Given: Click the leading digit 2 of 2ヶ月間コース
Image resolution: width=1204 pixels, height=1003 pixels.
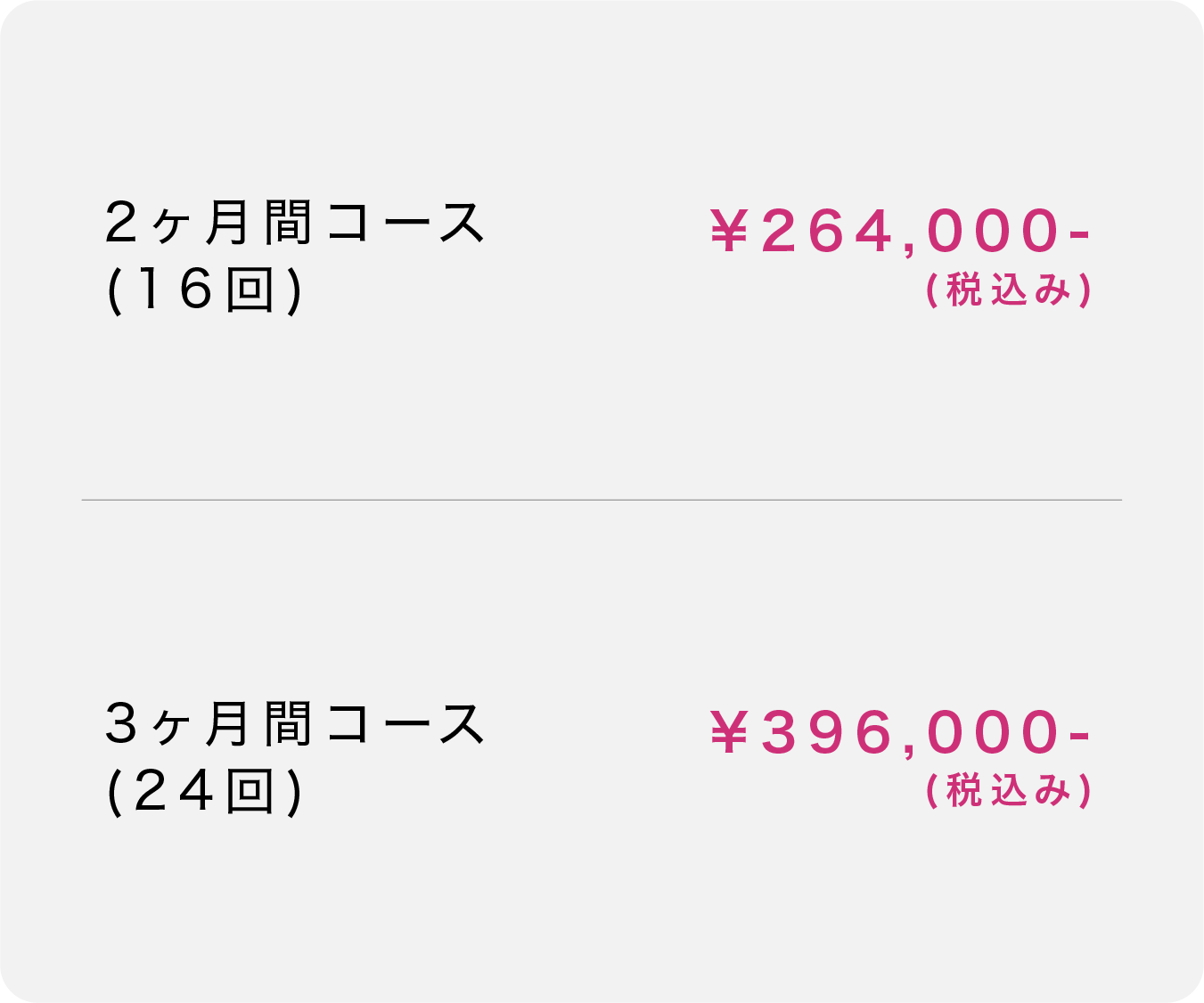Looking at the screenshot, I should tap(120, 223).
